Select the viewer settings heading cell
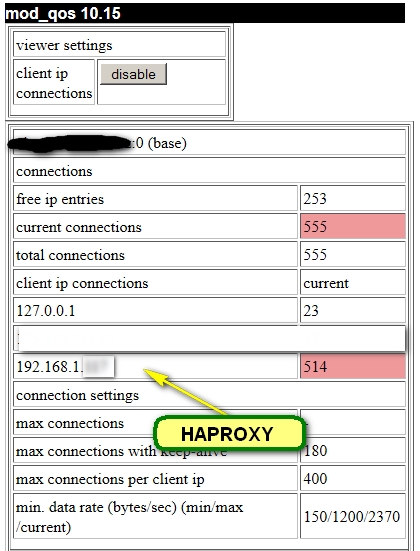Image resolution: width=420 pixels, height=551 pixels. [119, 44]
